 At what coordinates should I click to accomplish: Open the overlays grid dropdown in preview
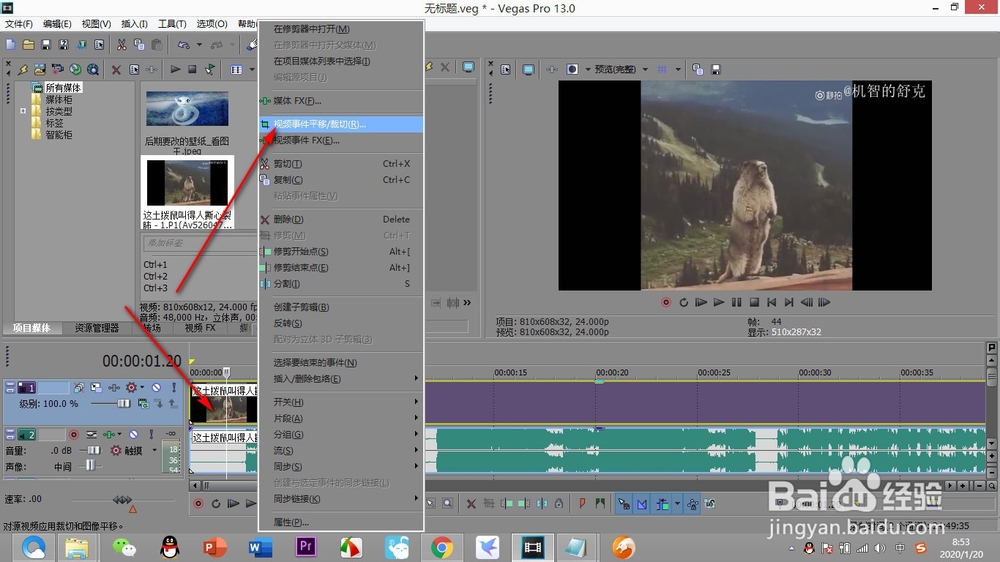678,70
